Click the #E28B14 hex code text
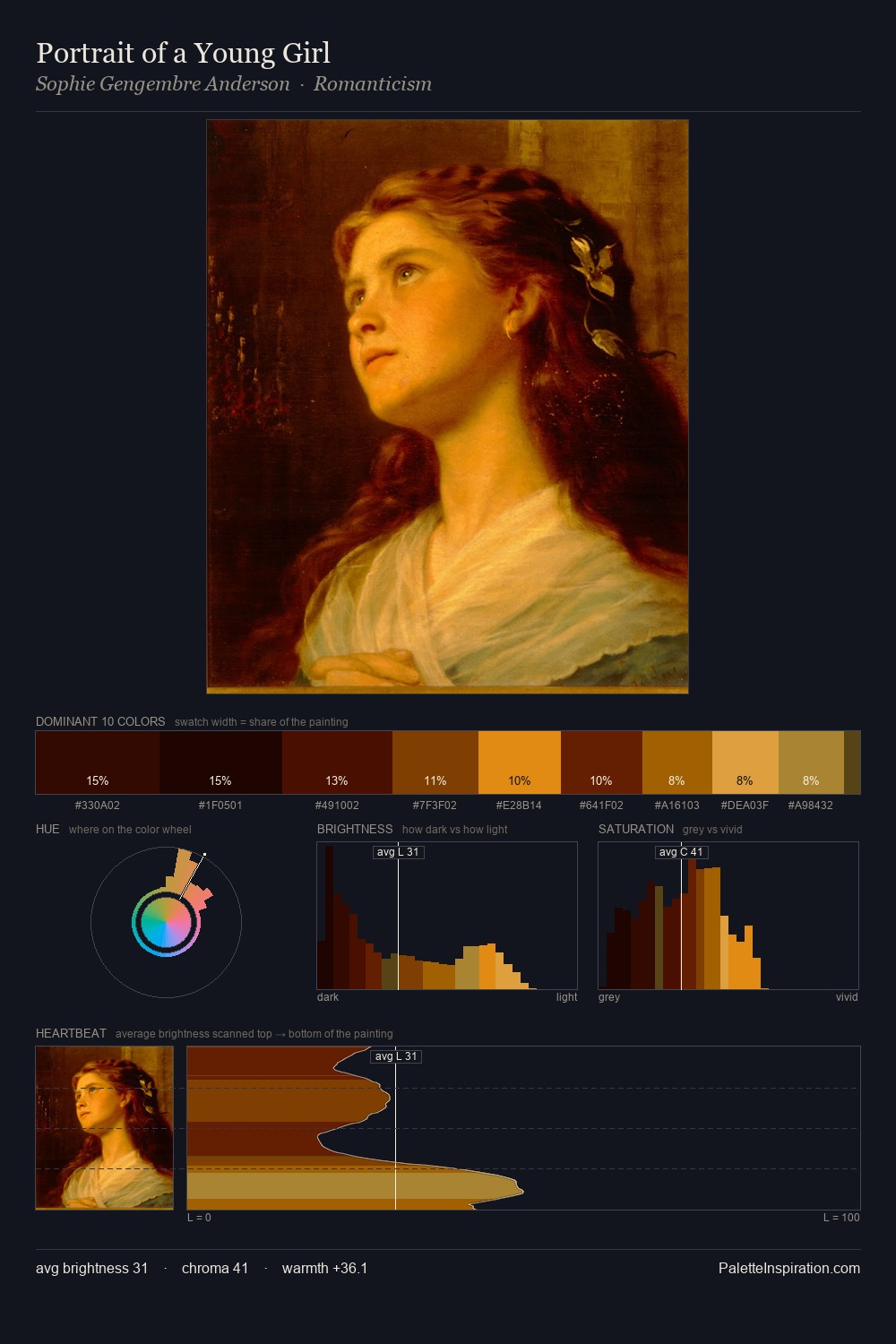Screen dimensions: 896x1344 coord(520,806)
